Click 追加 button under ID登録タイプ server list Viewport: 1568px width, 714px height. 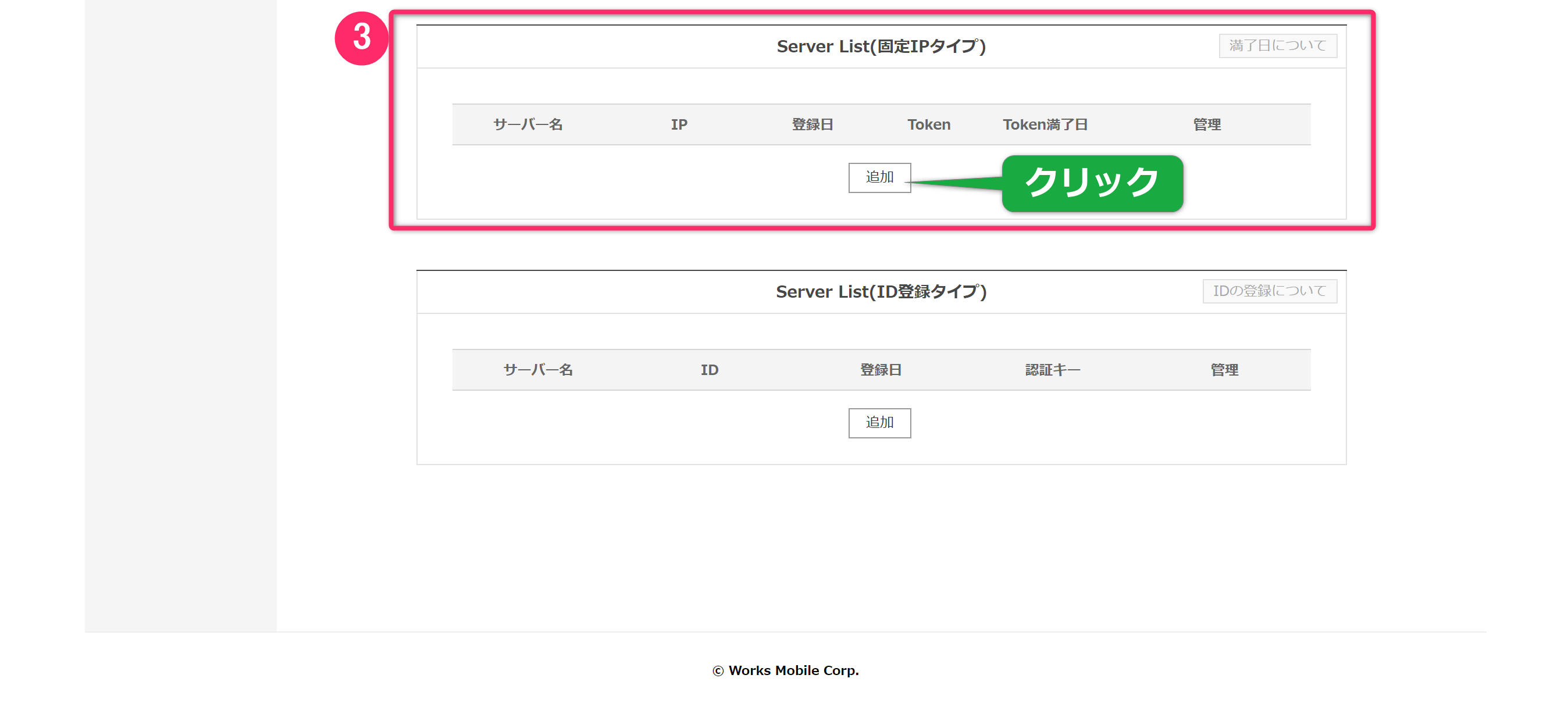pyautogui.click(x=879, y=423)
